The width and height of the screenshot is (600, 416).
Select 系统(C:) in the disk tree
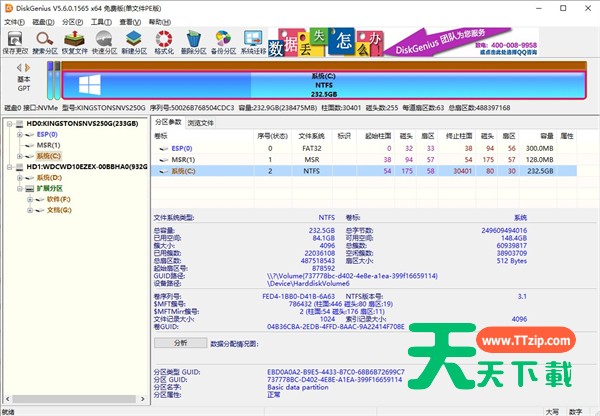coord(49,156)
